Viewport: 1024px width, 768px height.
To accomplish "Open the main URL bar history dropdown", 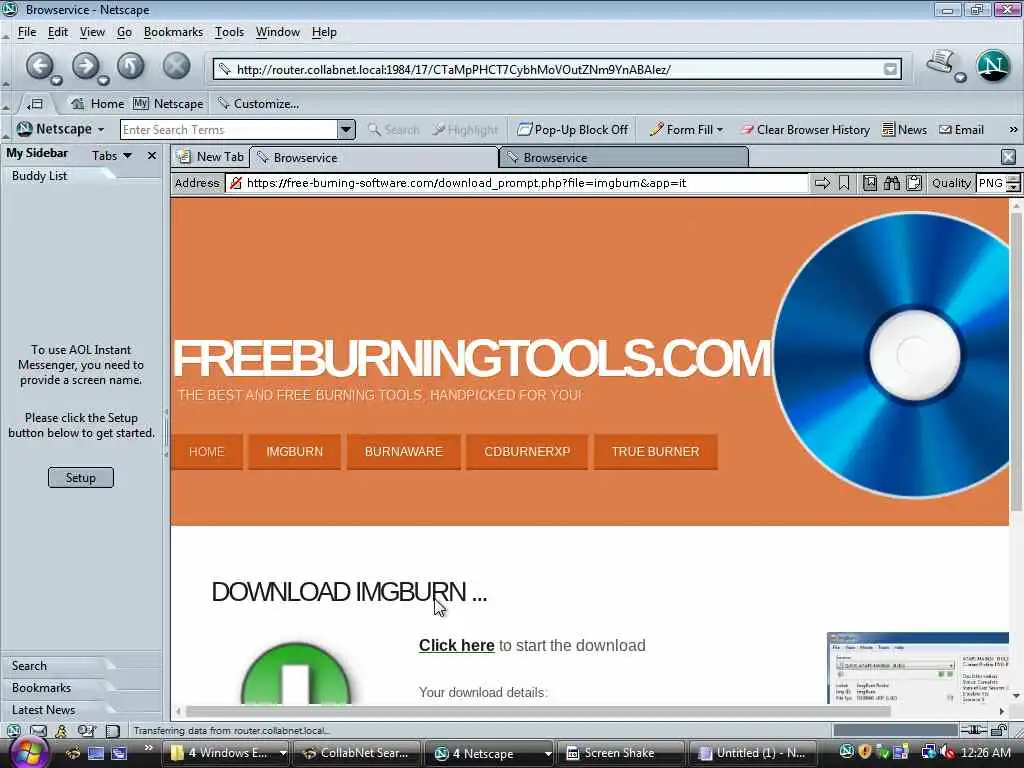I will tap(890, 69).
